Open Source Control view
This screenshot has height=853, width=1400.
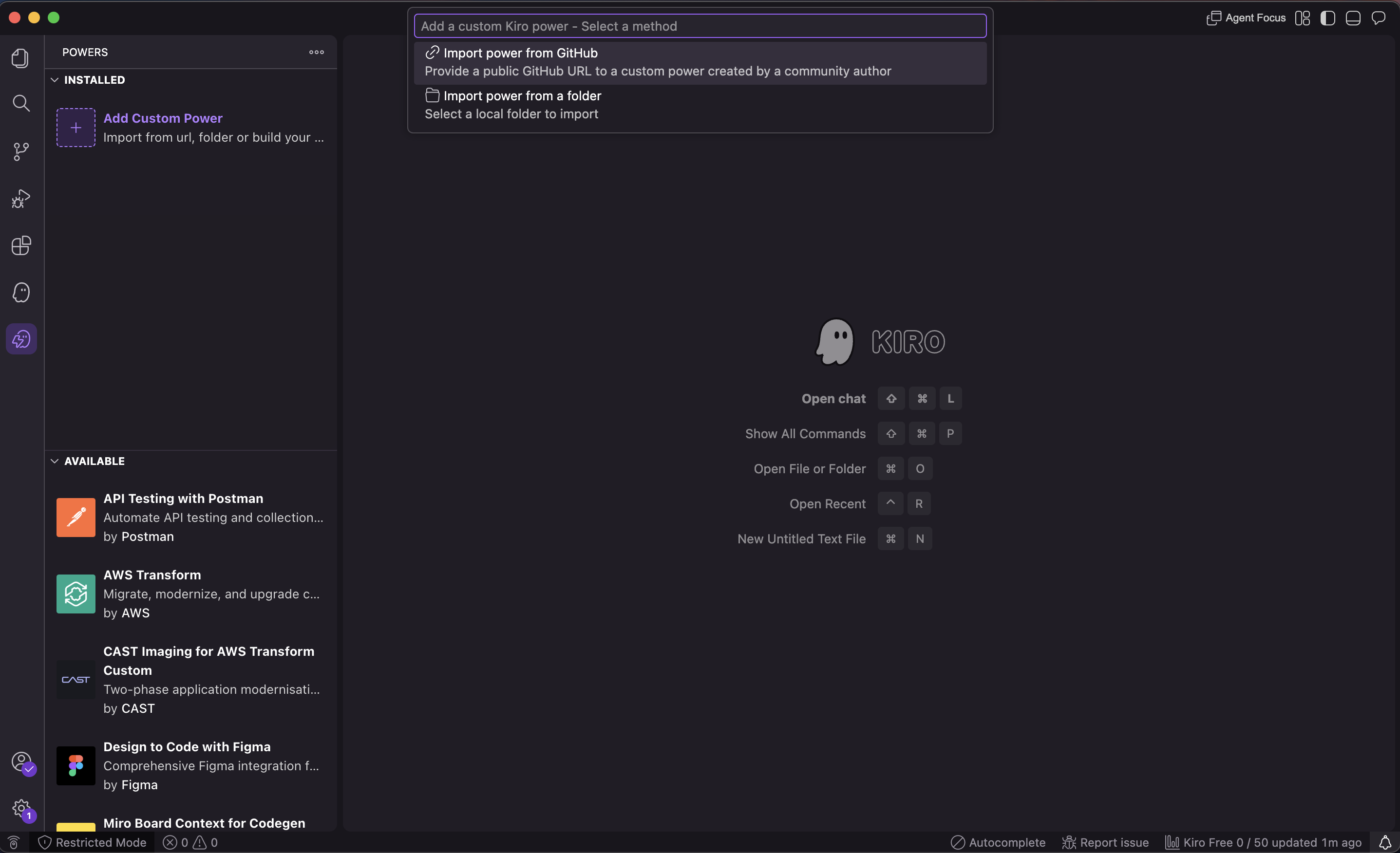(x=21, y=151)
